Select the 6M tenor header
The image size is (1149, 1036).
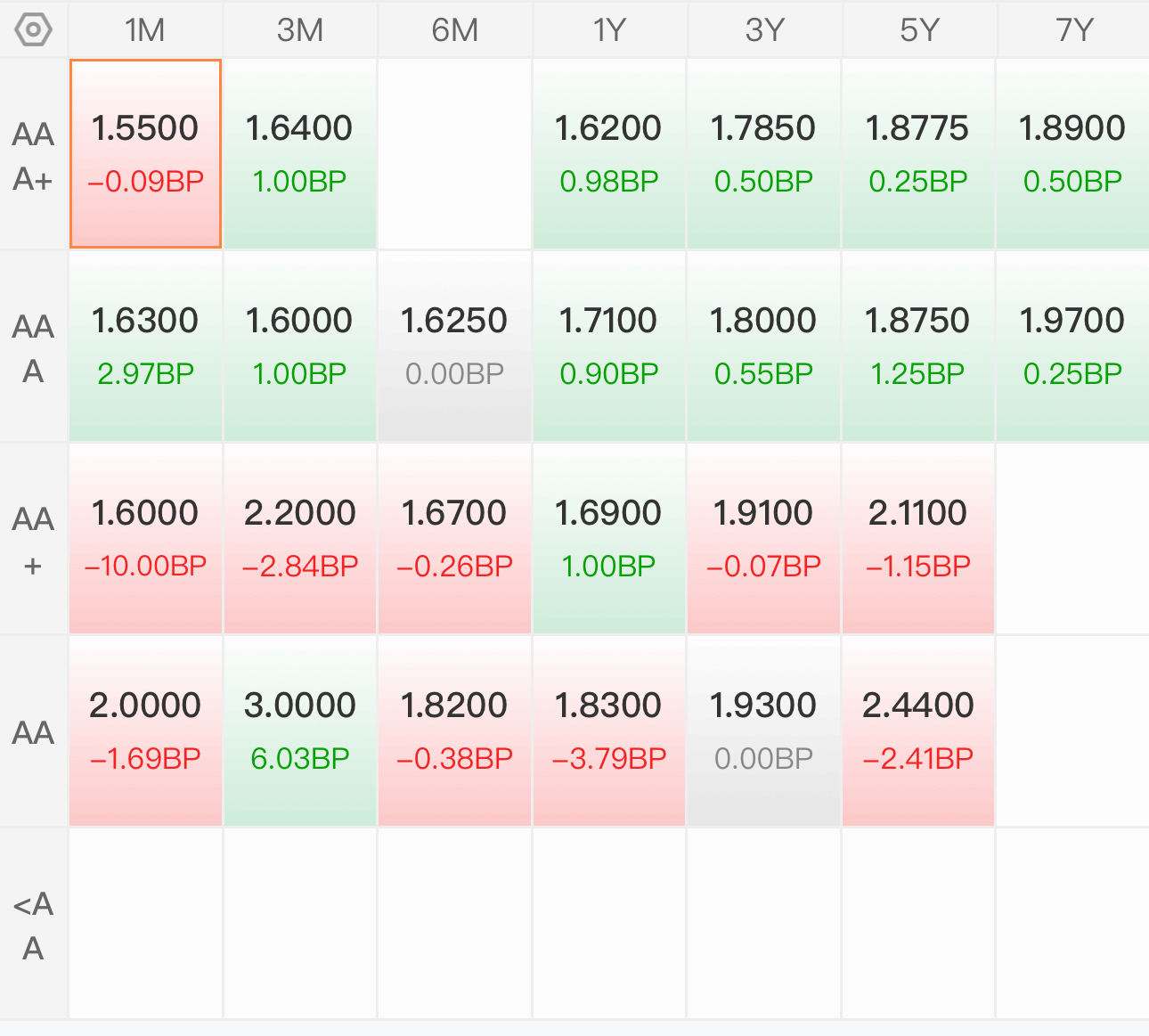pos(455,30)
